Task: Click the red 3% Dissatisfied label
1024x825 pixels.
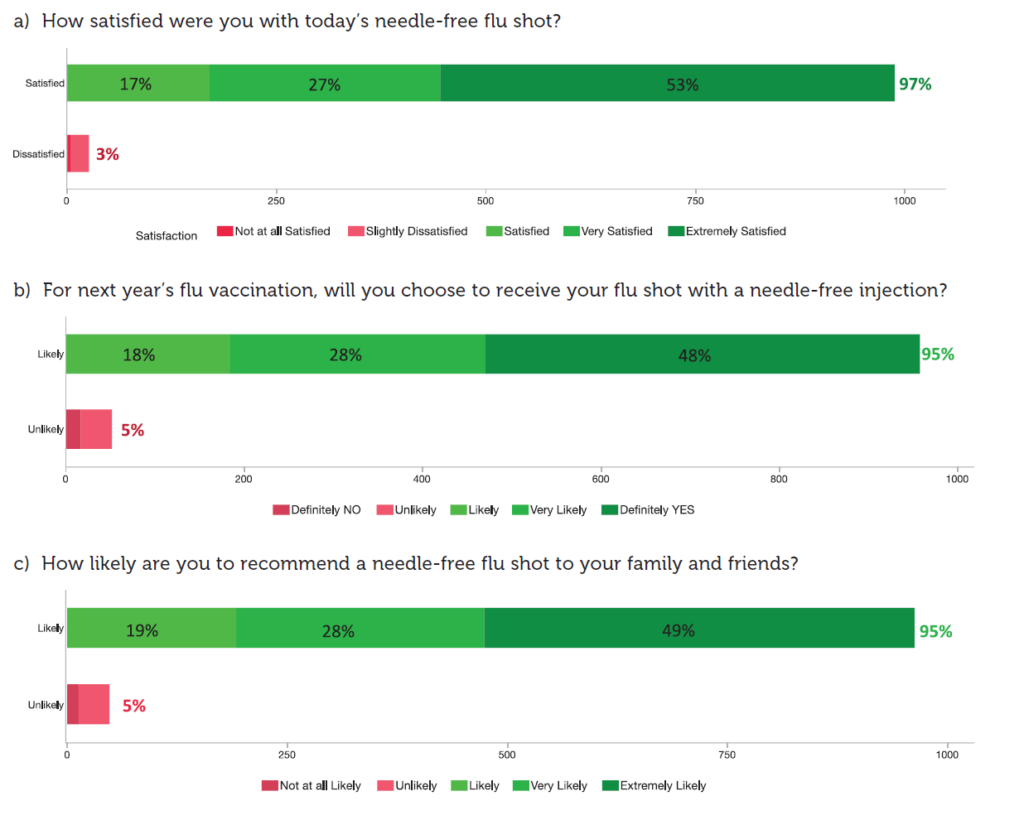Action: click(x=108, y=155)
